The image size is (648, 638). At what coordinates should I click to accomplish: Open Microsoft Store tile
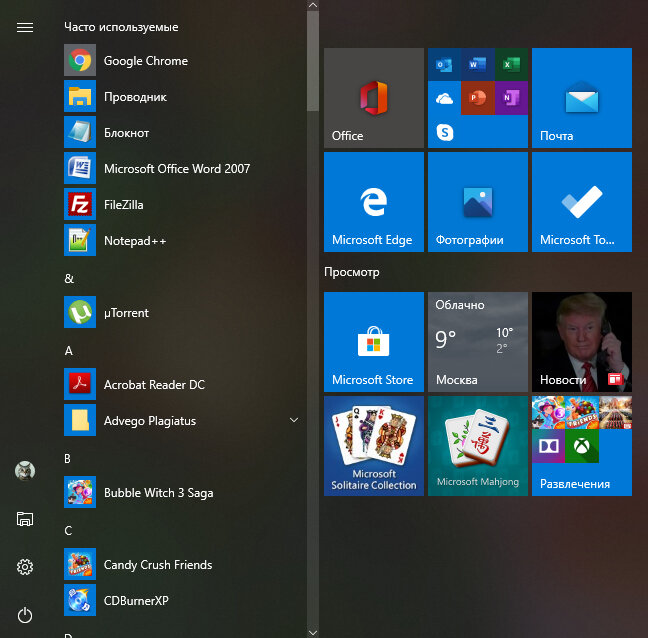pos(374,342)
